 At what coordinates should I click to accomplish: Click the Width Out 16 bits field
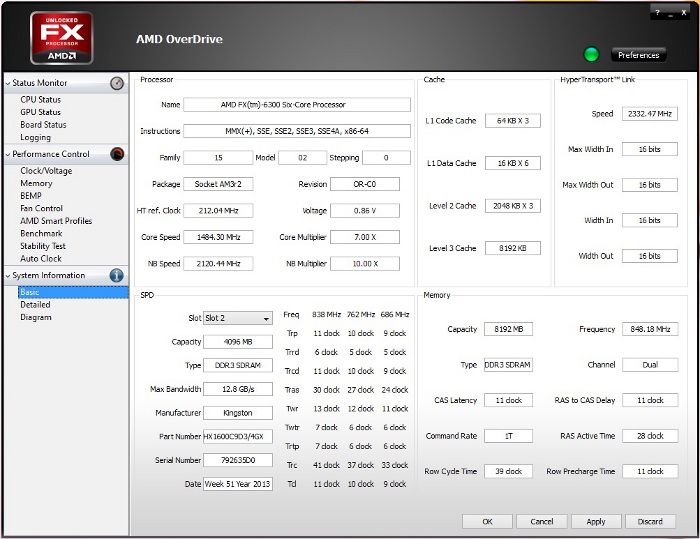(x=650, y=256)
